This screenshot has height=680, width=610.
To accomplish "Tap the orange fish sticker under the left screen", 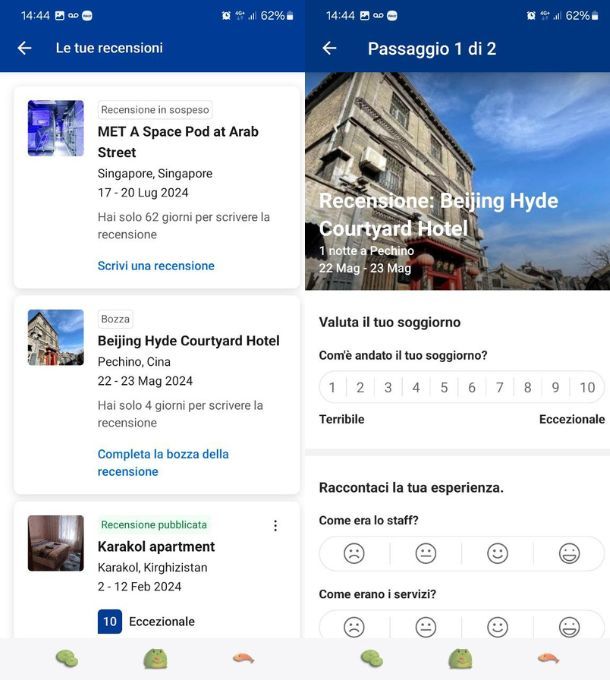I will point(244,658).
